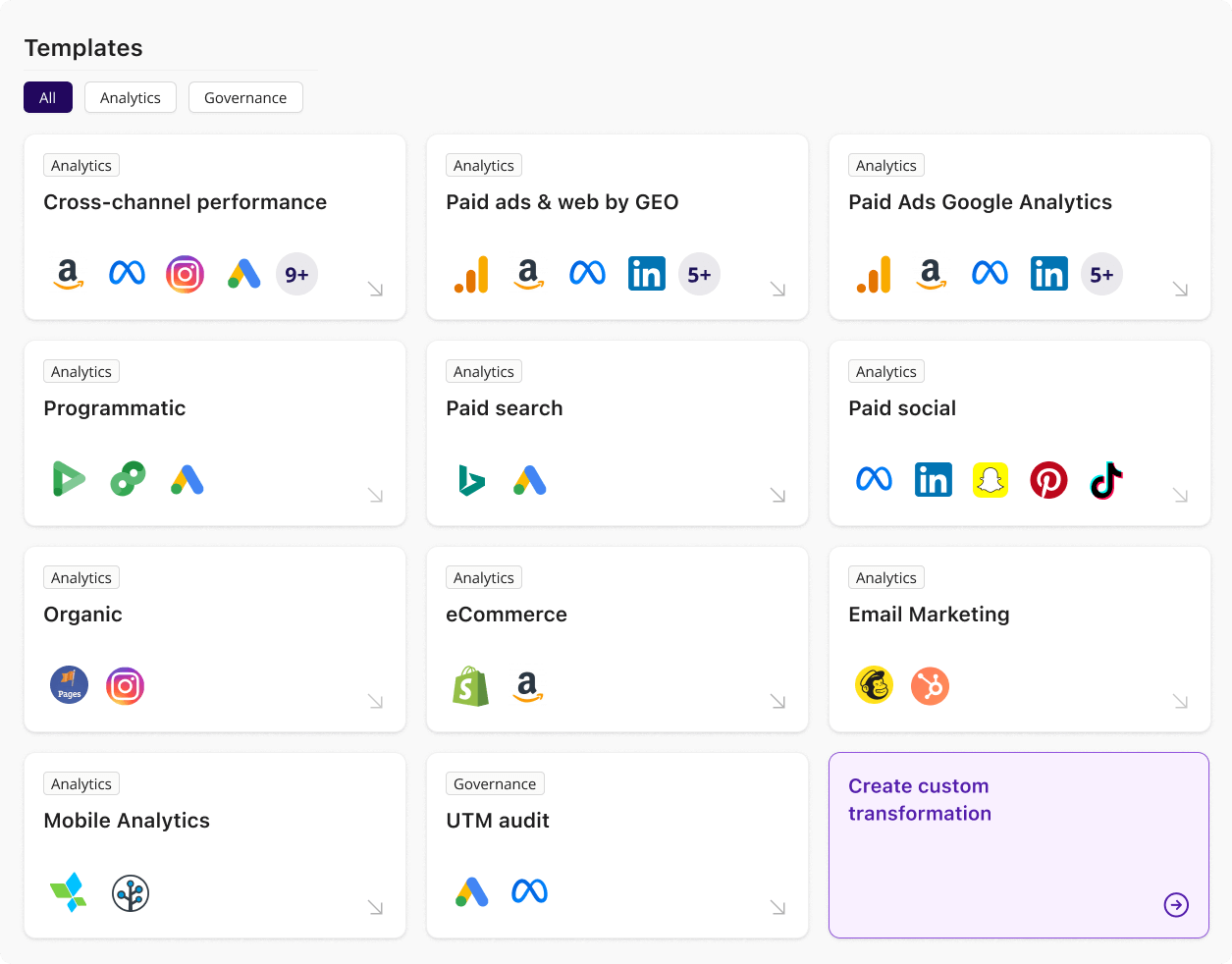
Task: Expand the 9+ more sources badge
Action: click(x=296, y=275)
